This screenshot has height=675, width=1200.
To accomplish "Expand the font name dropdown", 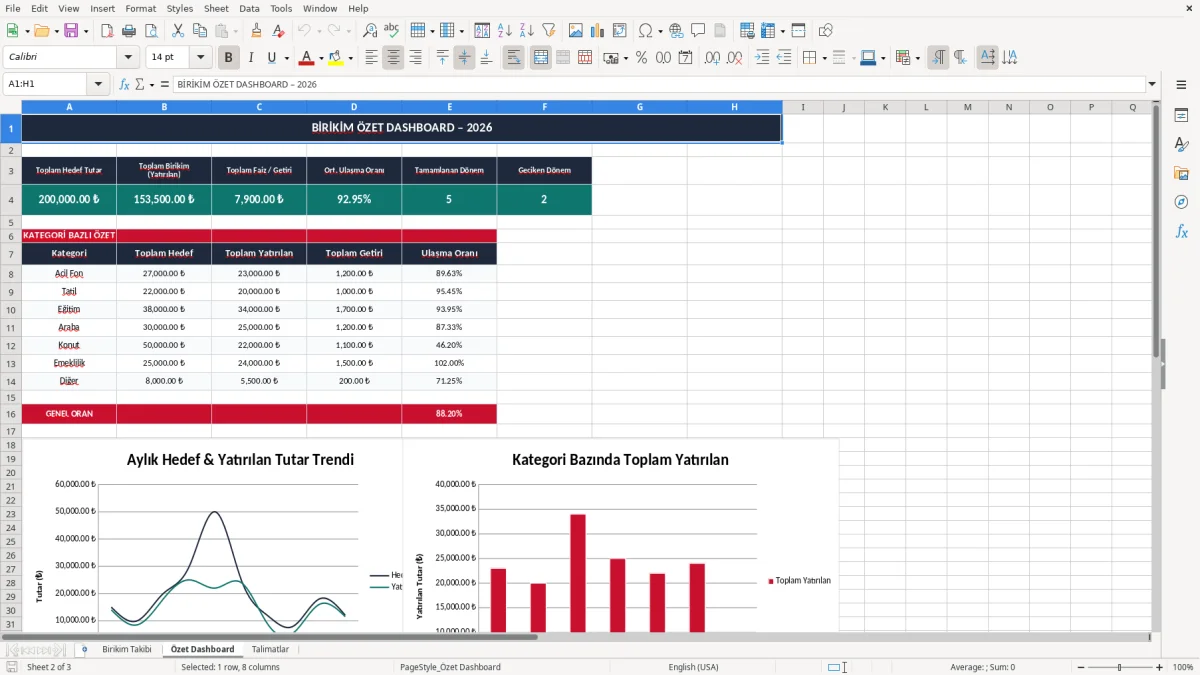I will point(128,58).
